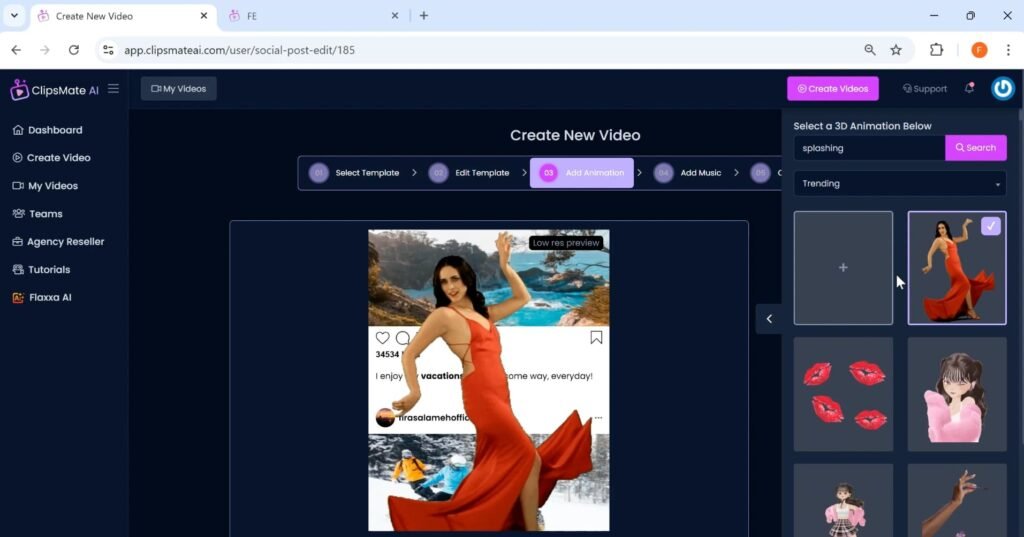
Task: Click the animation search input field
Action: pos(868,148)
